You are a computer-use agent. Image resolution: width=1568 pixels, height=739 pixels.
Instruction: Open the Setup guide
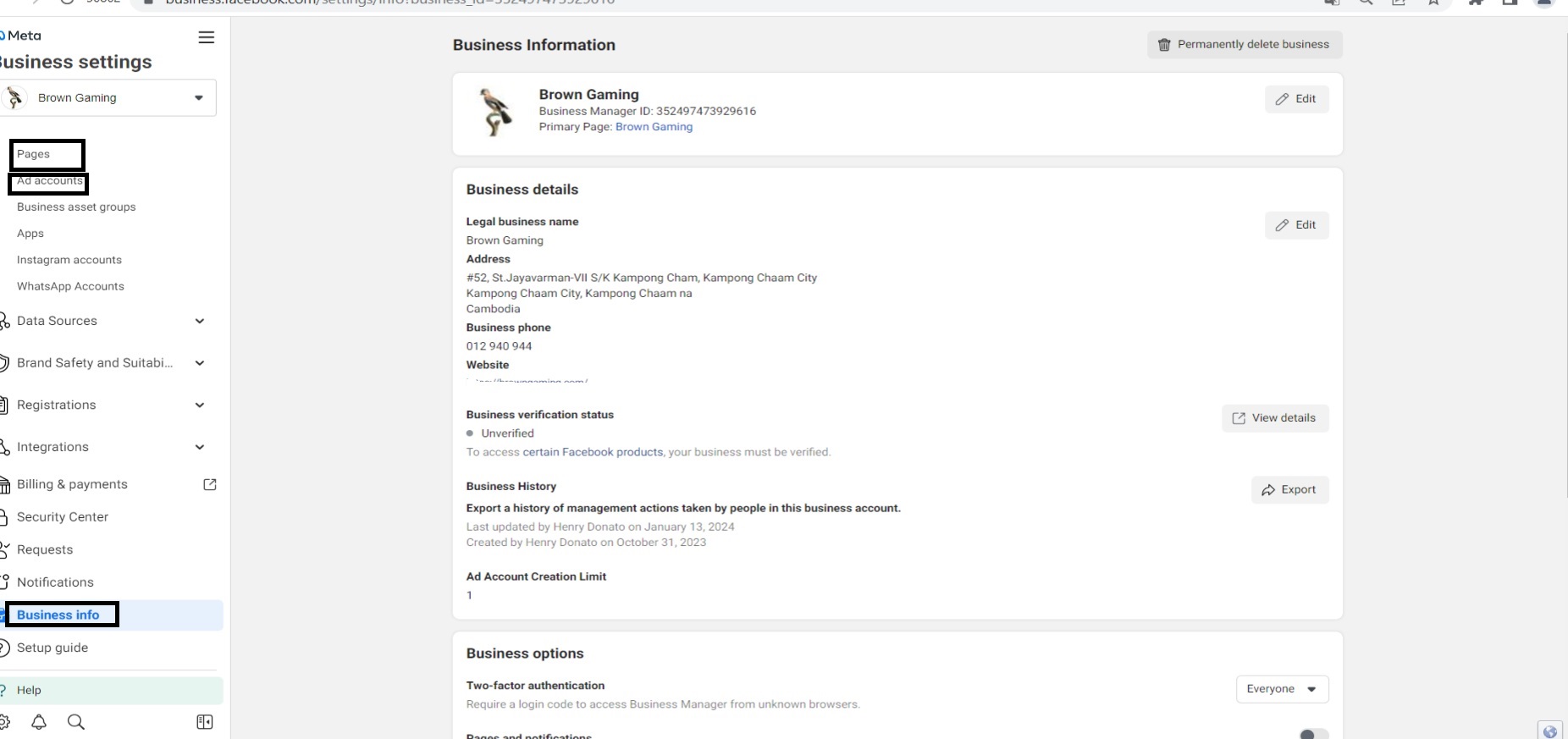click(x=52, y=648)
